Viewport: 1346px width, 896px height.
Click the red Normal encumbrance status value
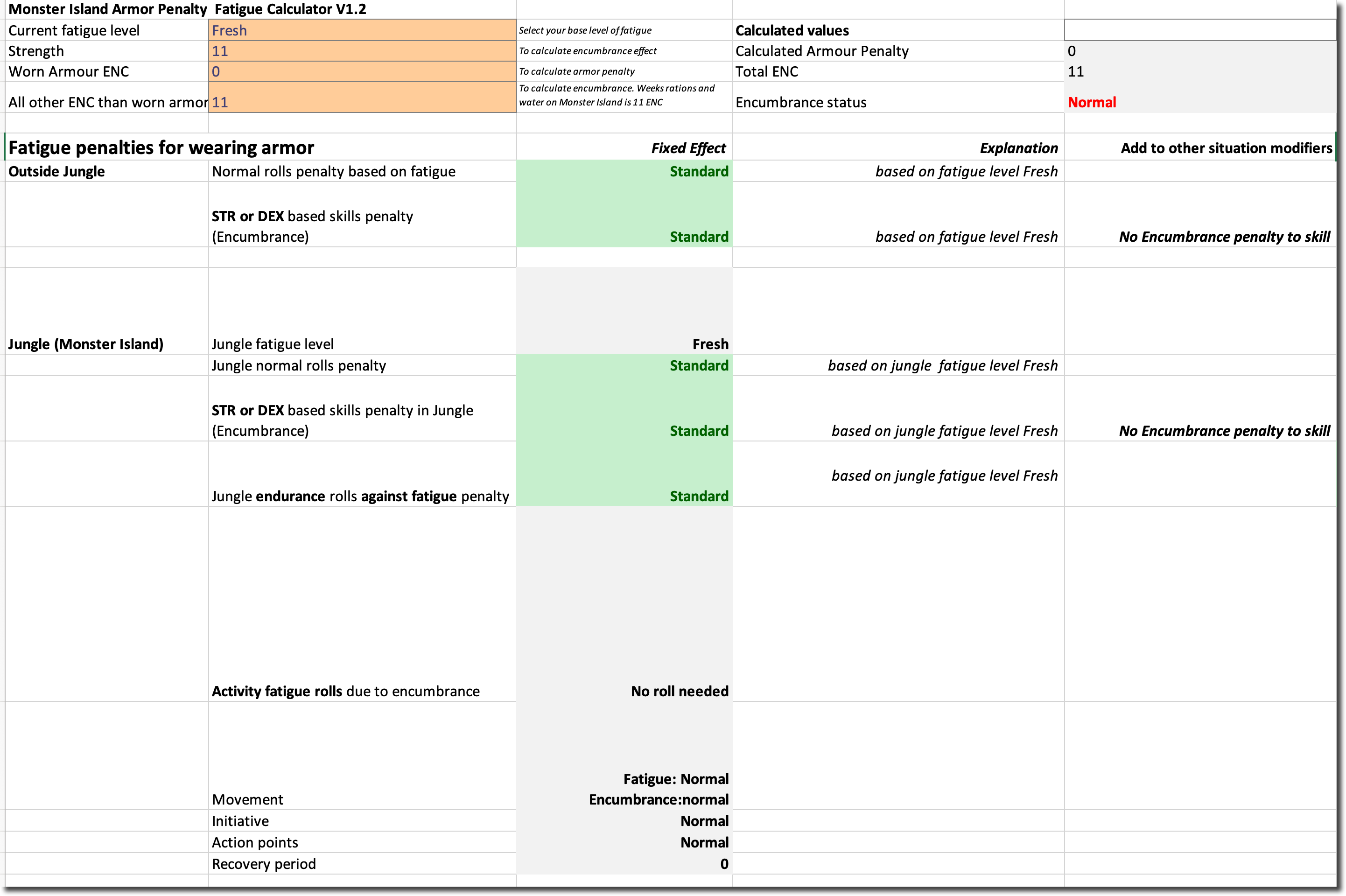click(1092, 102)
